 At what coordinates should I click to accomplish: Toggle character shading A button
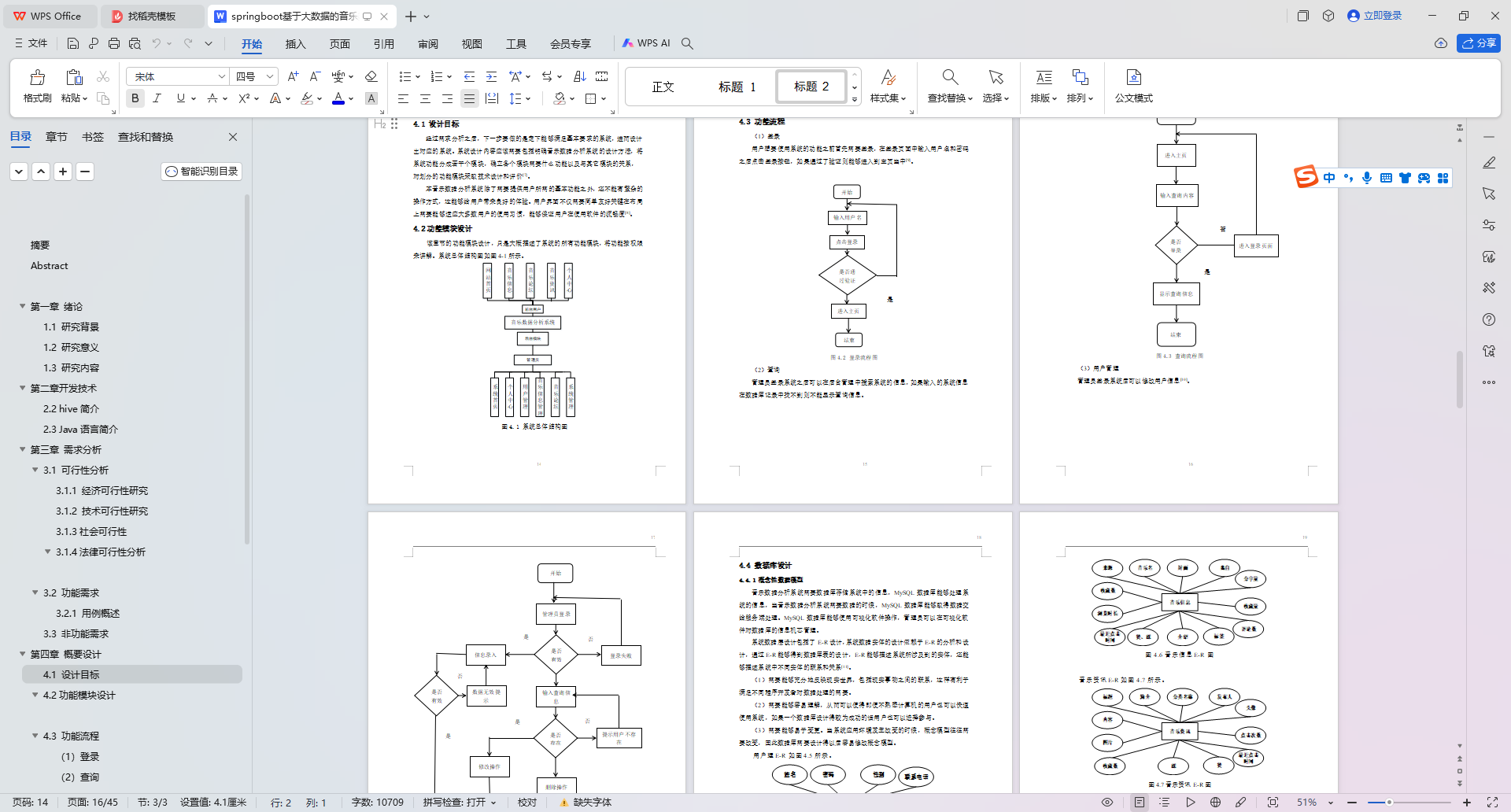(371, 98)
